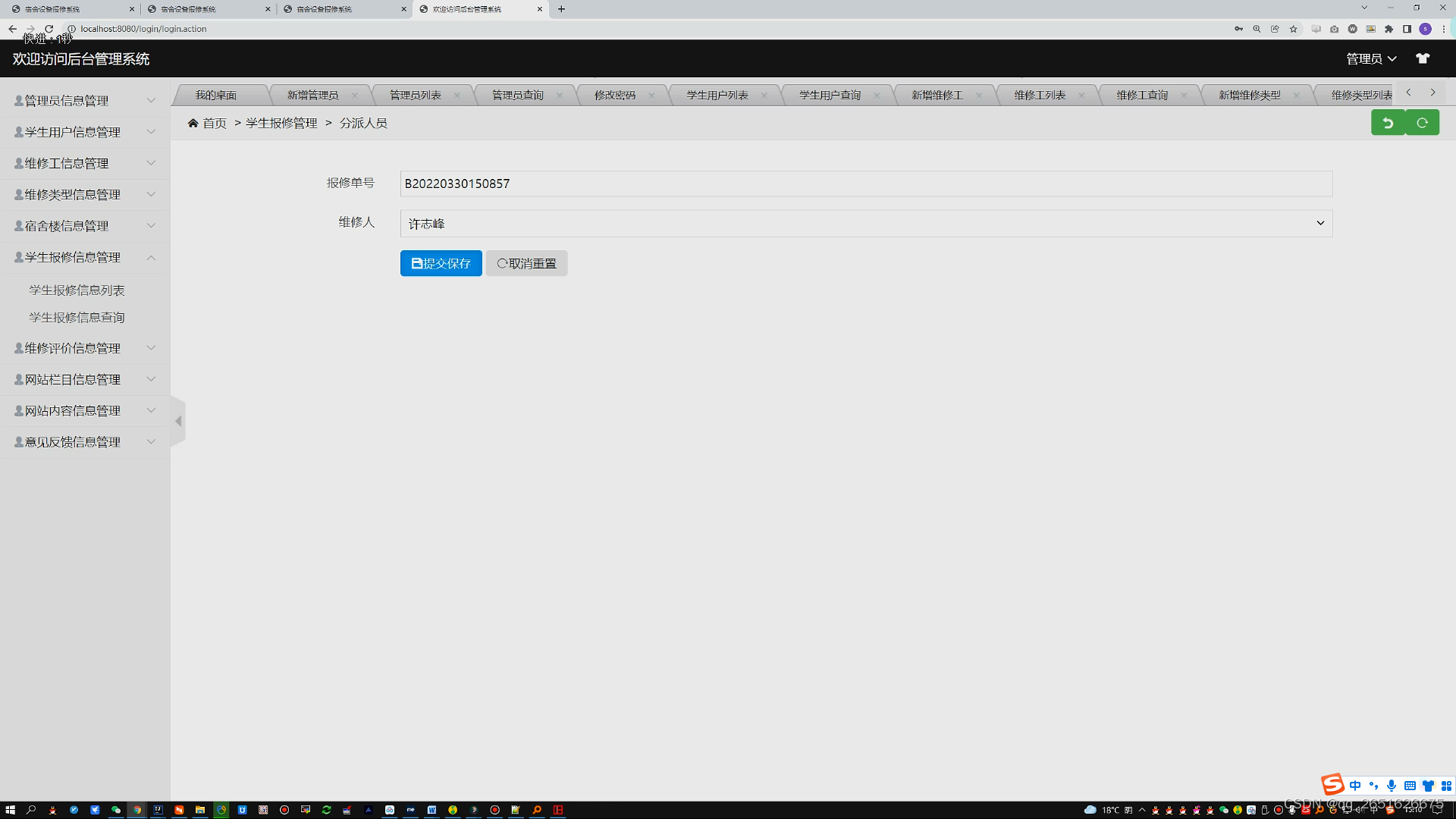1456x819 pixels.
Task: Close the 新增维修工 tab
Action: (979, 96)
